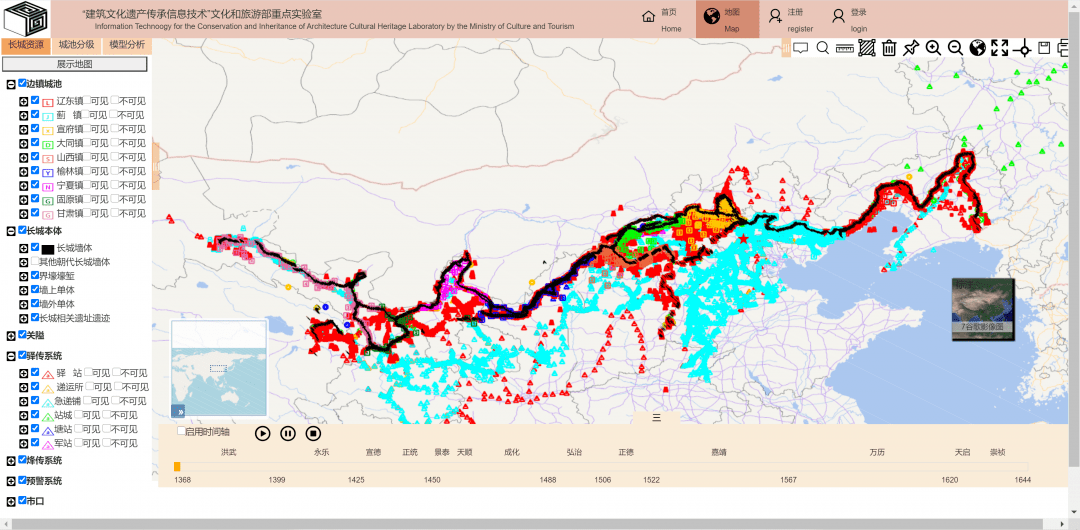1080x530 pixels.
Task: Click the satellite imagery basemap thumbnail
Action: coord(982,304)
